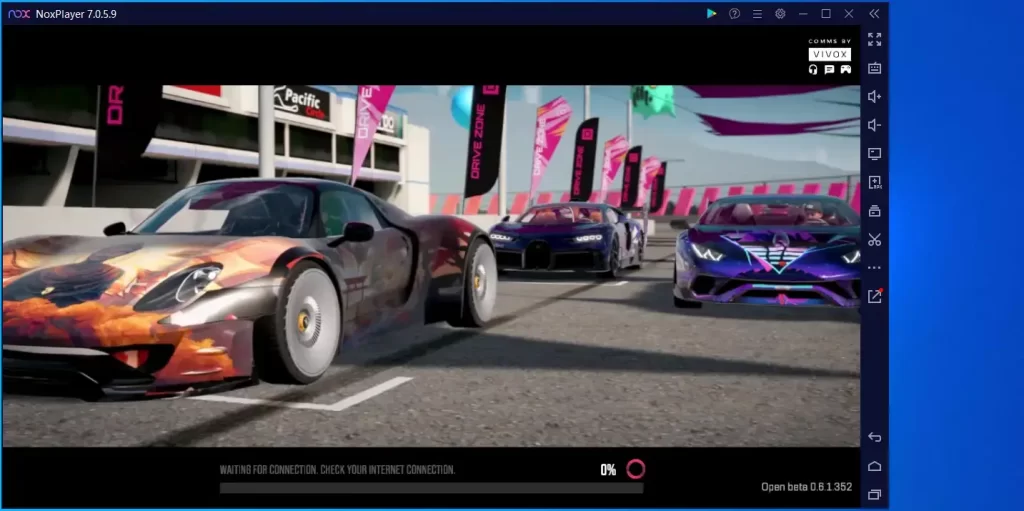Click the pink circular loading spinner
The image size is (1024, 511).
(x=635, y=469)
